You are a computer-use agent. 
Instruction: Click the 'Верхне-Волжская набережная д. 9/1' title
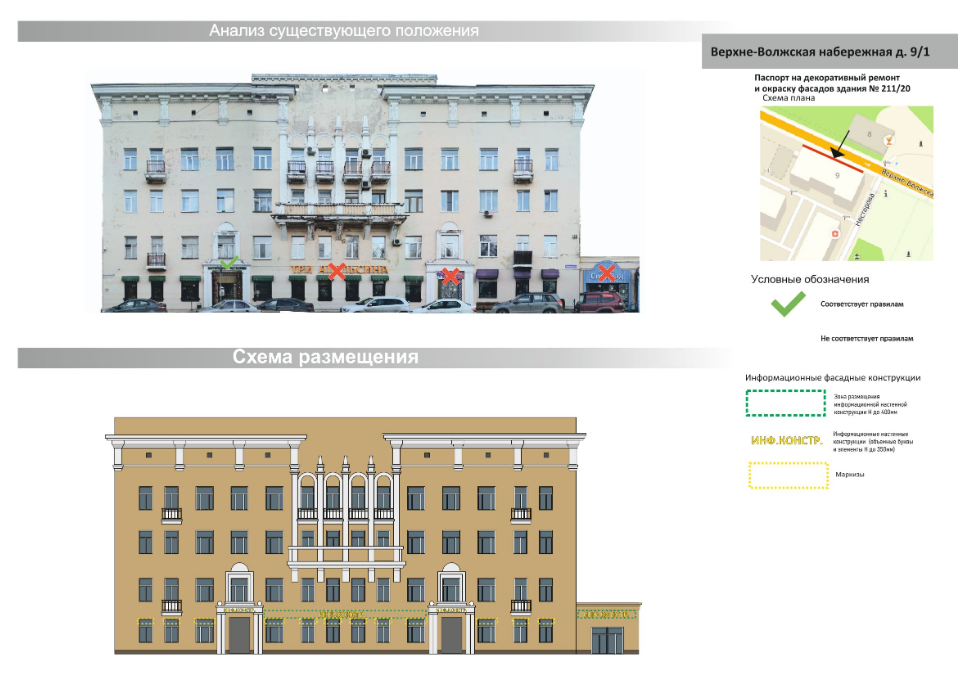[816, 52]
